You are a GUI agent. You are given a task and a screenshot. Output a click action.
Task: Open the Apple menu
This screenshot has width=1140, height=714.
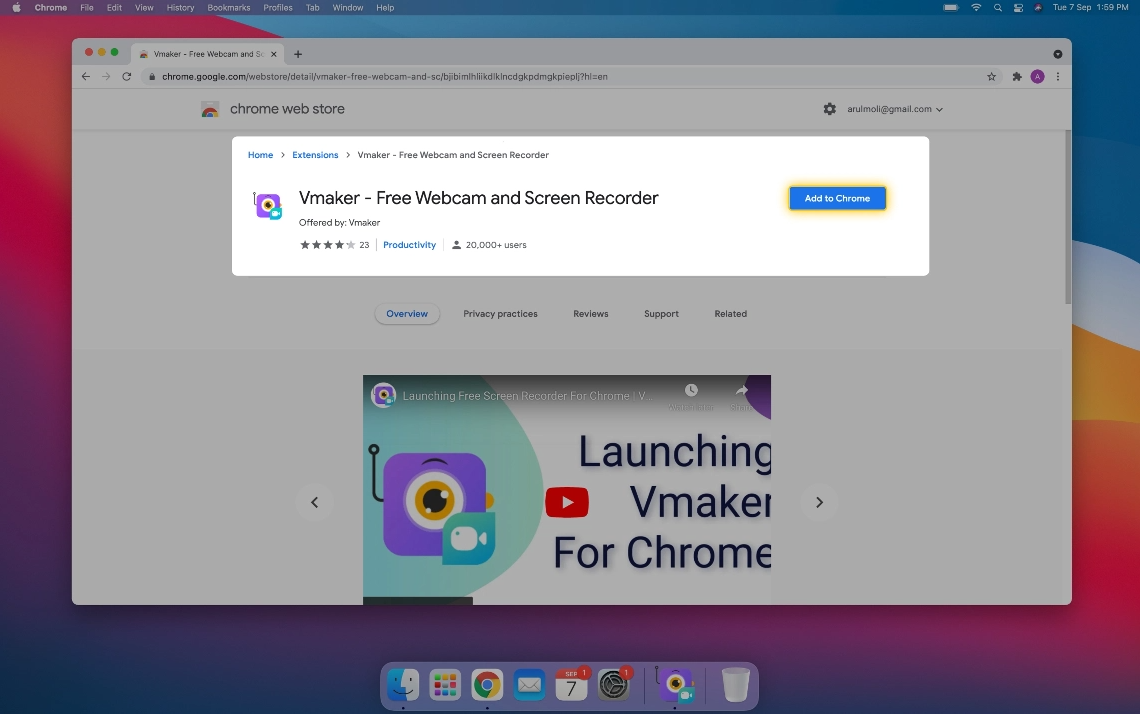coord(16,7)
